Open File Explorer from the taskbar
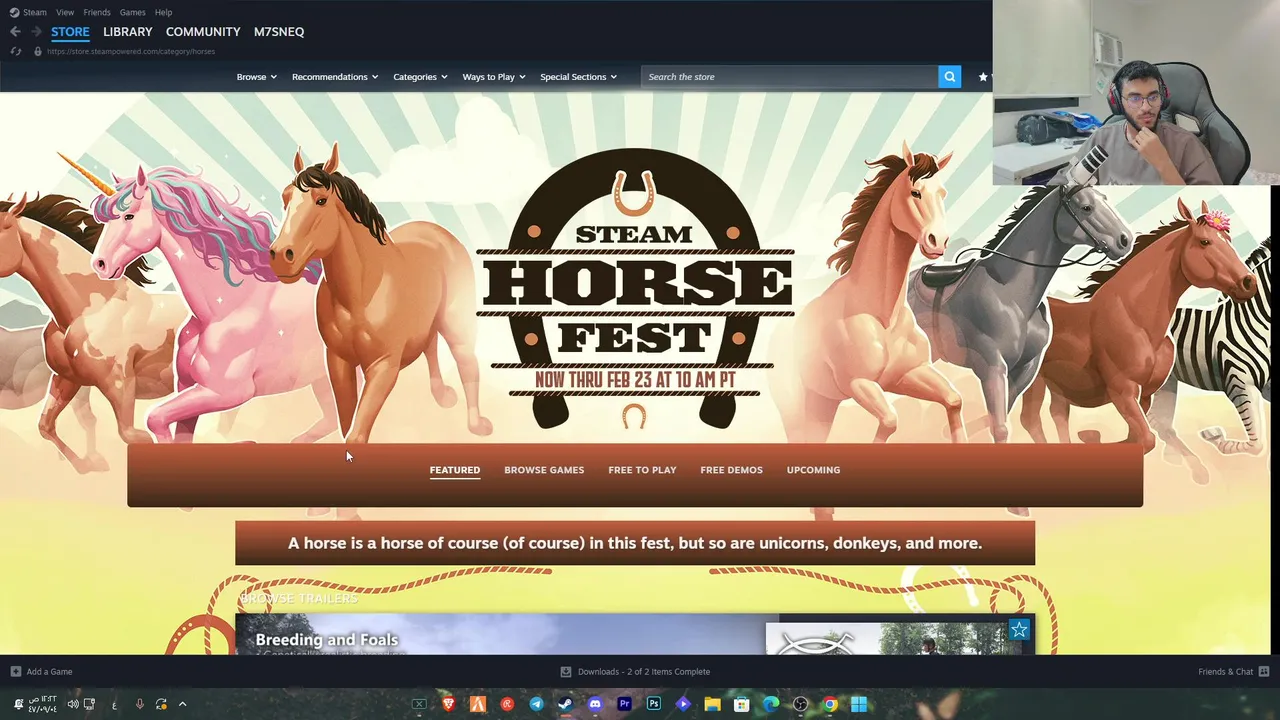Screen dimensions: 1280x720 [712, 704]
